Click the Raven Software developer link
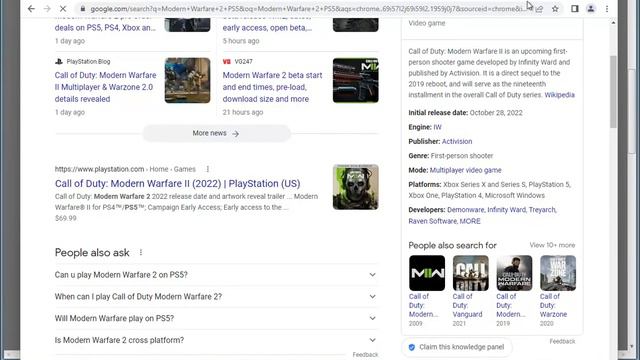This screenshot has width=640, height=360. [432, 221]
